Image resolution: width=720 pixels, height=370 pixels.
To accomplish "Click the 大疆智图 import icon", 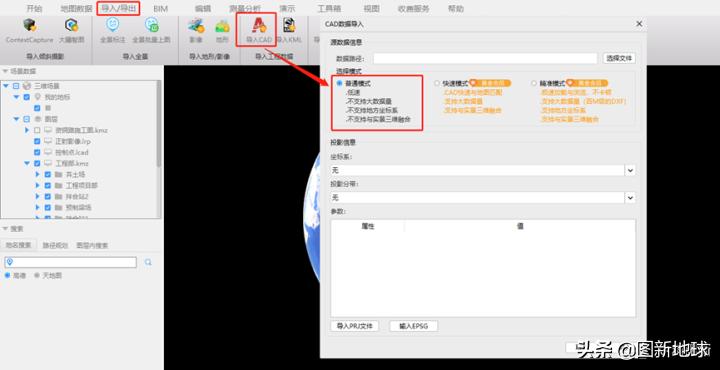I will pyautogui.click(x=71, y=25).
